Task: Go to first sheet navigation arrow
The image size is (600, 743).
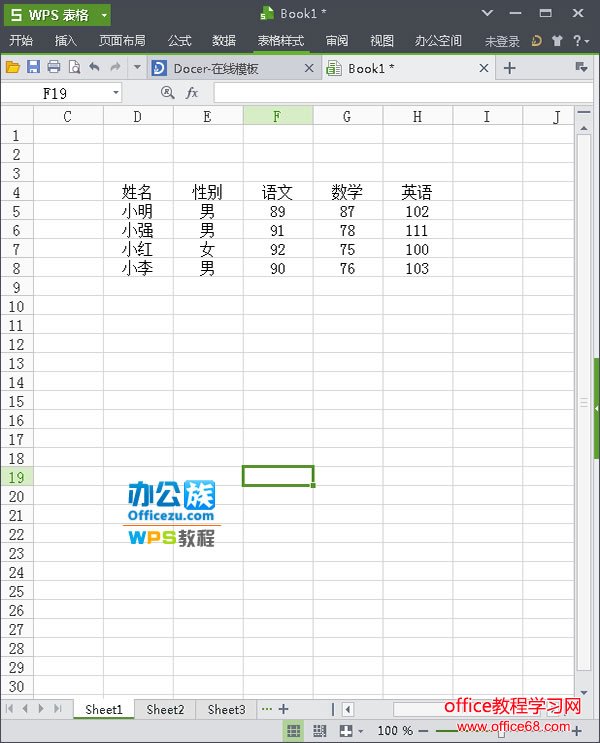Action: point(9,708)
